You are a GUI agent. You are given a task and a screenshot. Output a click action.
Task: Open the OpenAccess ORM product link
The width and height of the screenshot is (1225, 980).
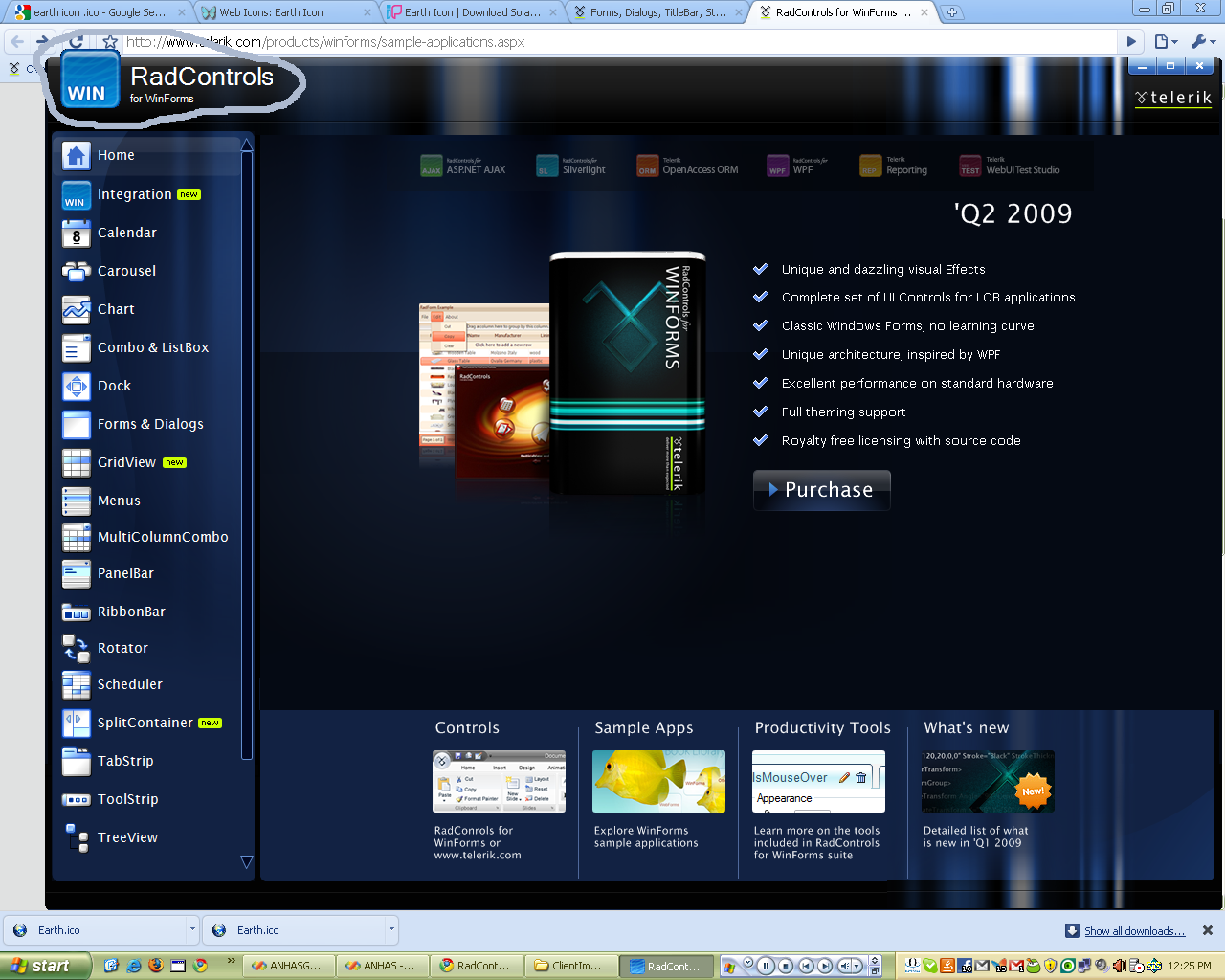coord(688,167)
